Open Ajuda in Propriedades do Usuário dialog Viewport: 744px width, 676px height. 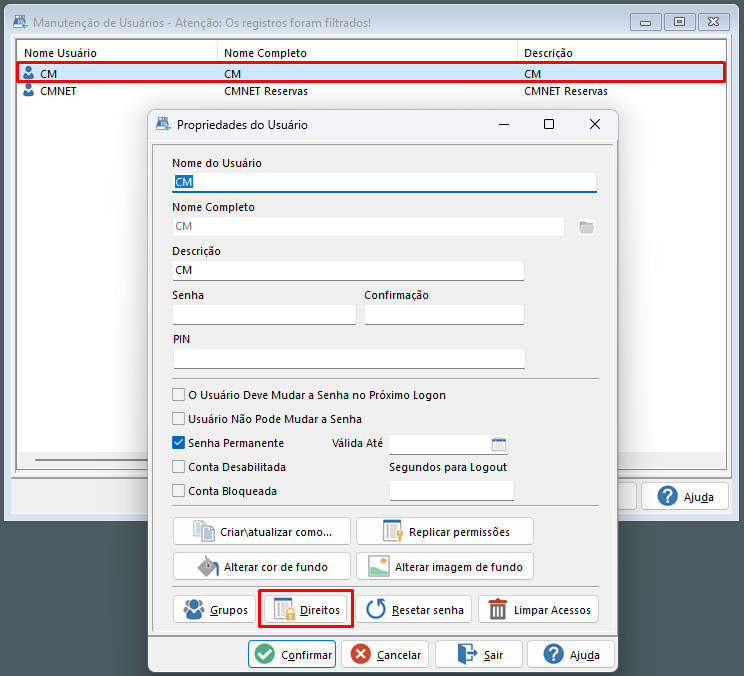(571, 655)
